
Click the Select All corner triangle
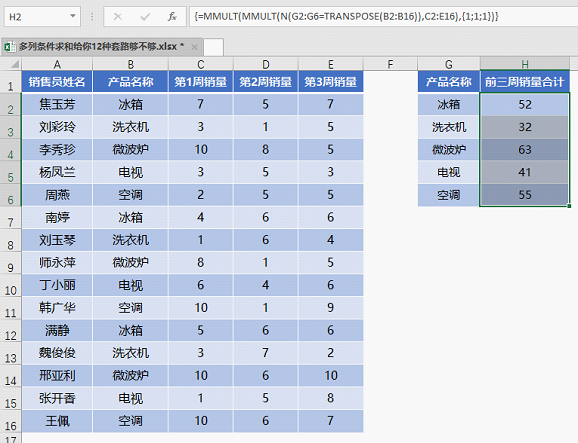pos(14,64)
